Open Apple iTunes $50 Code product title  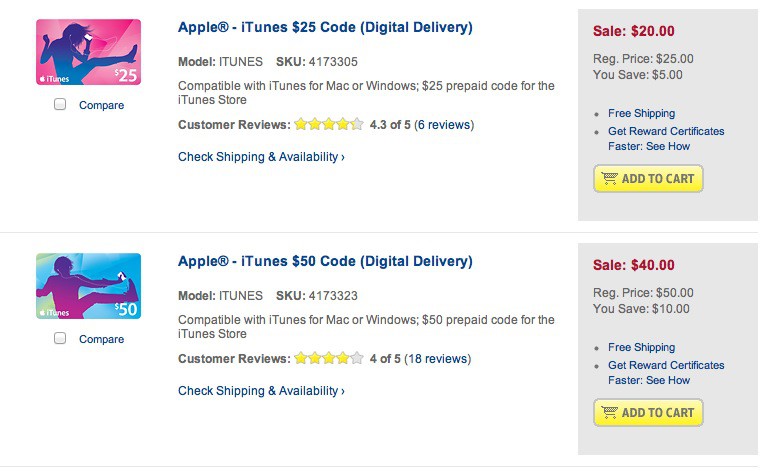pos(325,261)
